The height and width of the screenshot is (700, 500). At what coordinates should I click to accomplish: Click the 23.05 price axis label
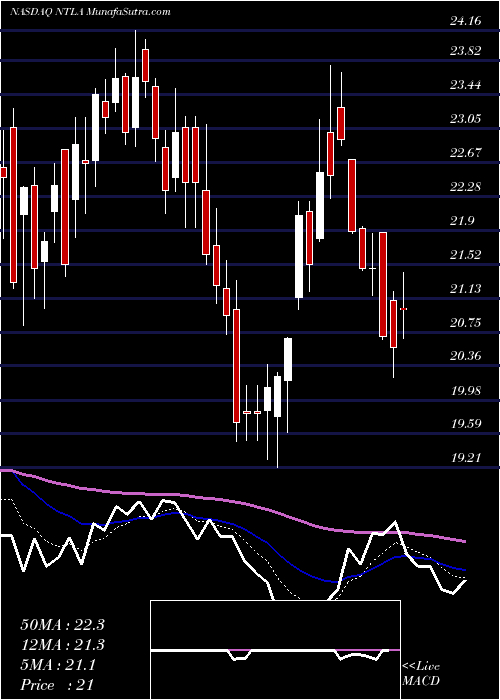coord(466,118)
